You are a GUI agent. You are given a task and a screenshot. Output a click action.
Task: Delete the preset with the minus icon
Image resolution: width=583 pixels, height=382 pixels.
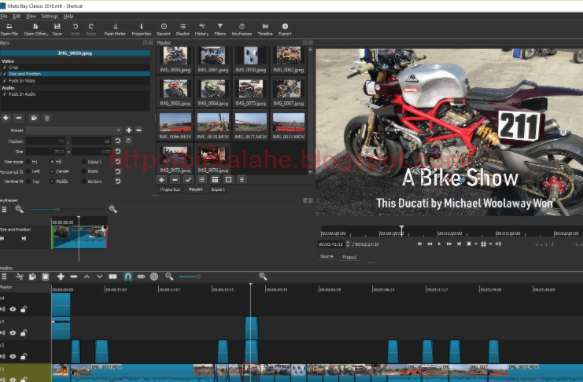139,130
